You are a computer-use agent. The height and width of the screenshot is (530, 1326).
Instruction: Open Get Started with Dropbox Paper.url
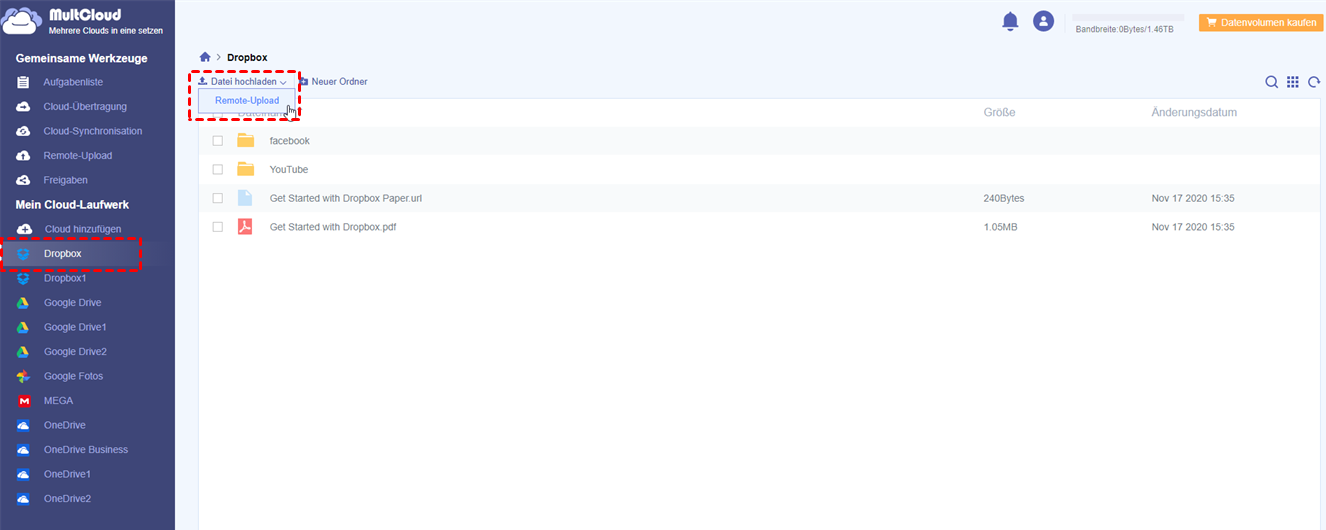[x=346, y=199]
